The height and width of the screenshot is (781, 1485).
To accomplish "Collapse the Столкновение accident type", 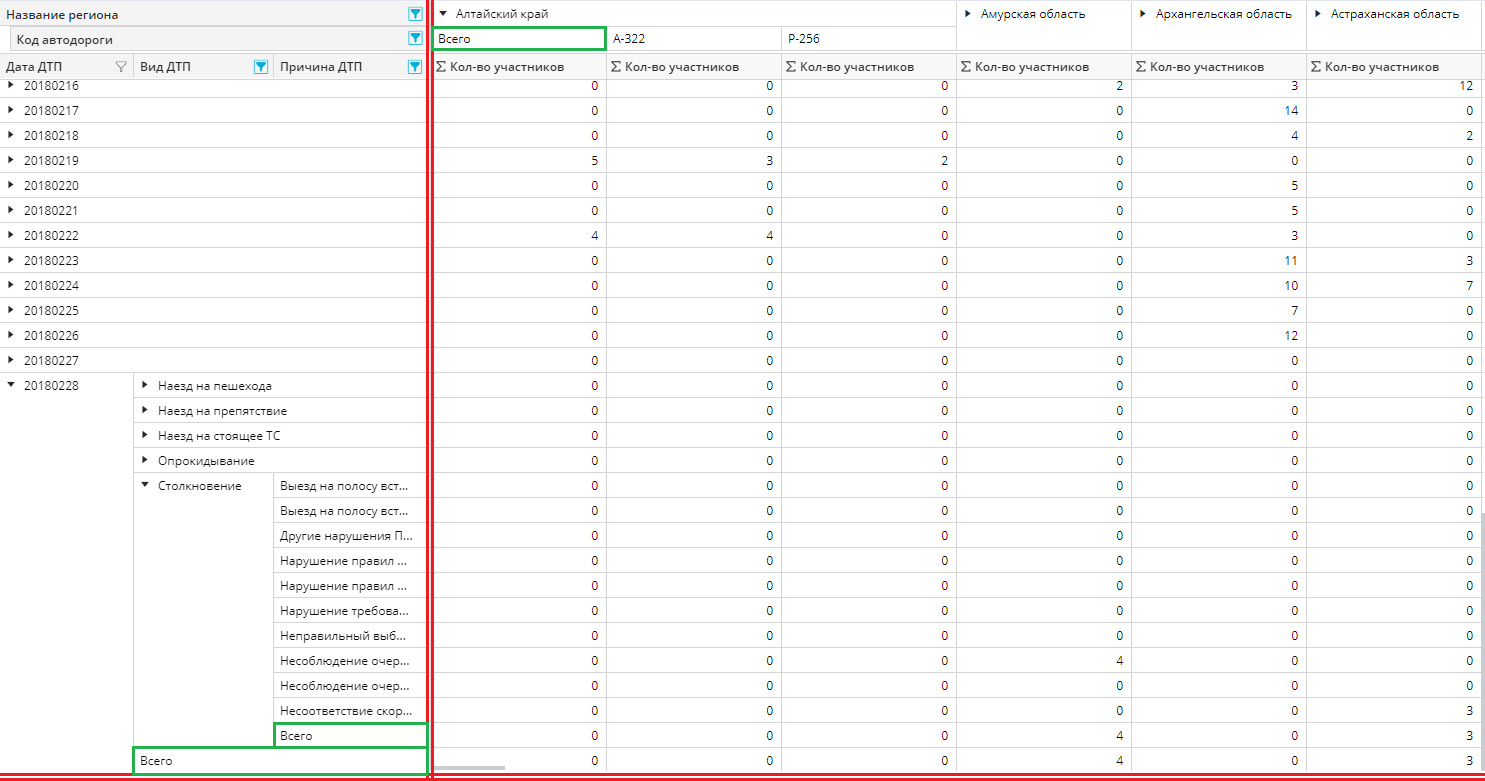I will click(x=145, y=486).
